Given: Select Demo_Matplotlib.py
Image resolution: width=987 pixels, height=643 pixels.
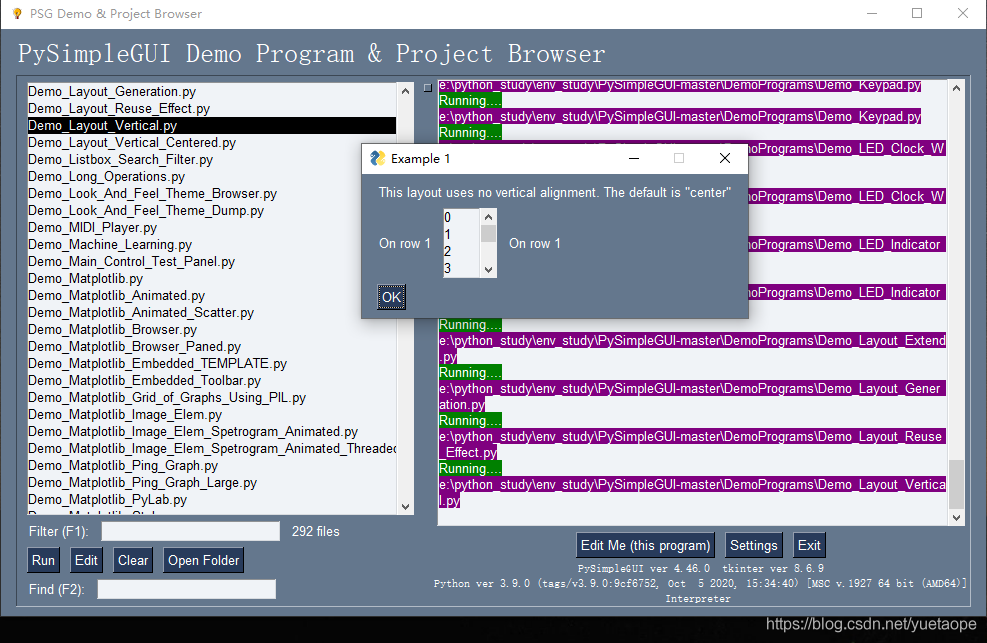Looking at the screenshot, I should pyautogui.click(x=212, y=279).
